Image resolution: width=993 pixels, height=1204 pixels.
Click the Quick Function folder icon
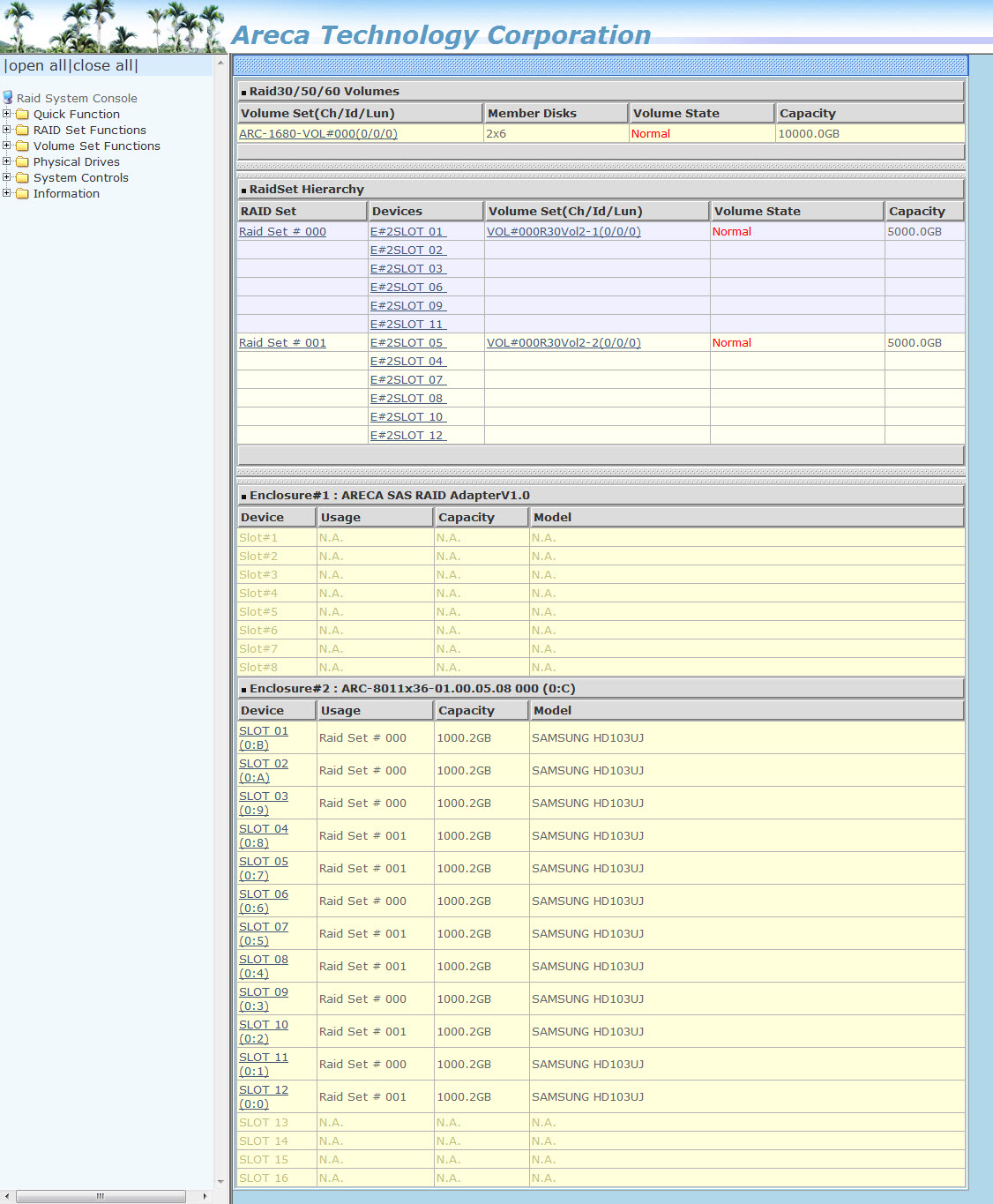[22, 115]
